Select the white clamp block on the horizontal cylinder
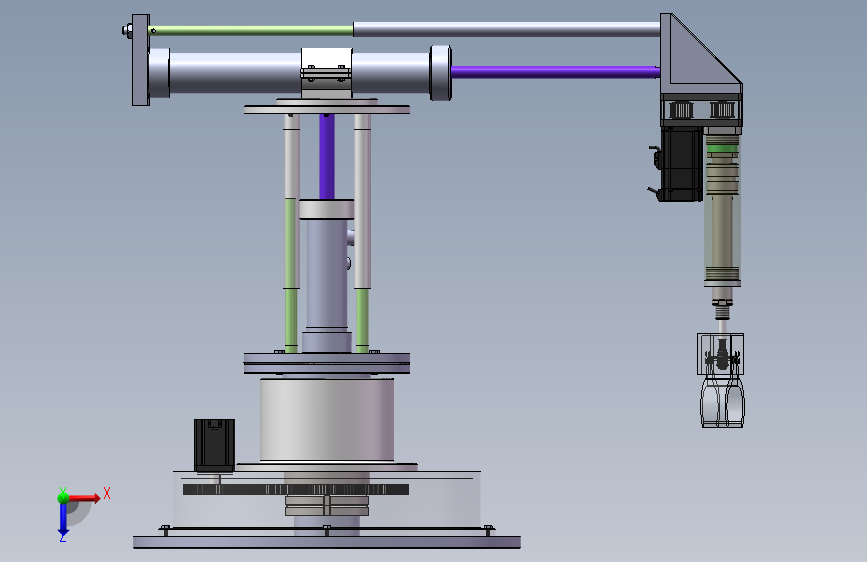The image size is (867, 562). pyautogui.click(x=326, y=73)
